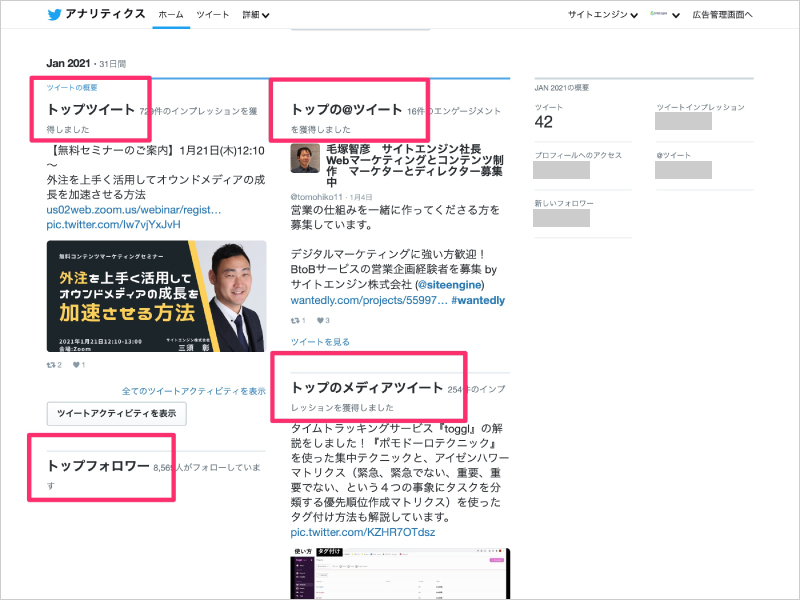Open the us02web.zoom.us webinar link
The height and width of the screenshot is (600, 800).
click(134, 210)
